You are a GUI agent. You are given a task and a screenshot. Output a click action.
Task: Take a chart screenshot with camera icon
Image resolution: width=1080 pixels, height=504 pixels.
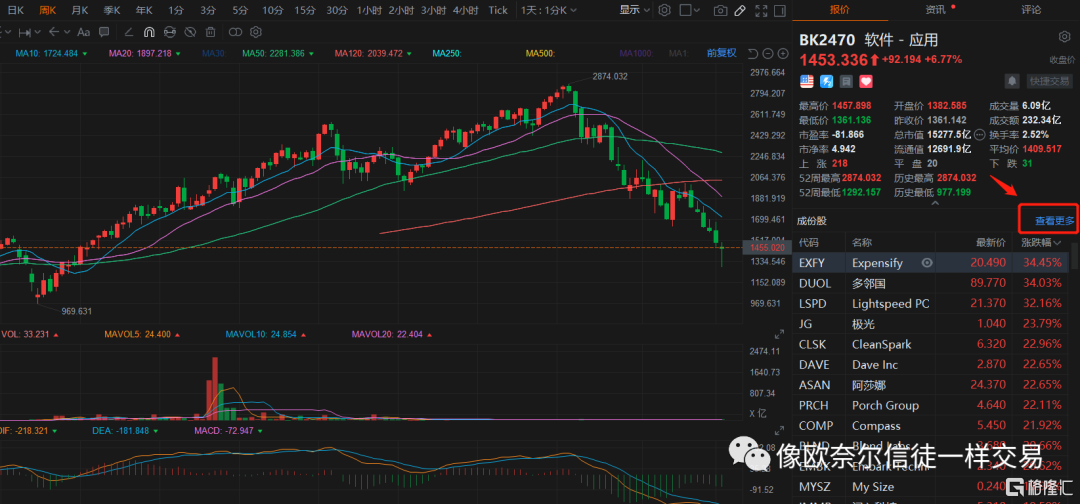tap(720, 10)
